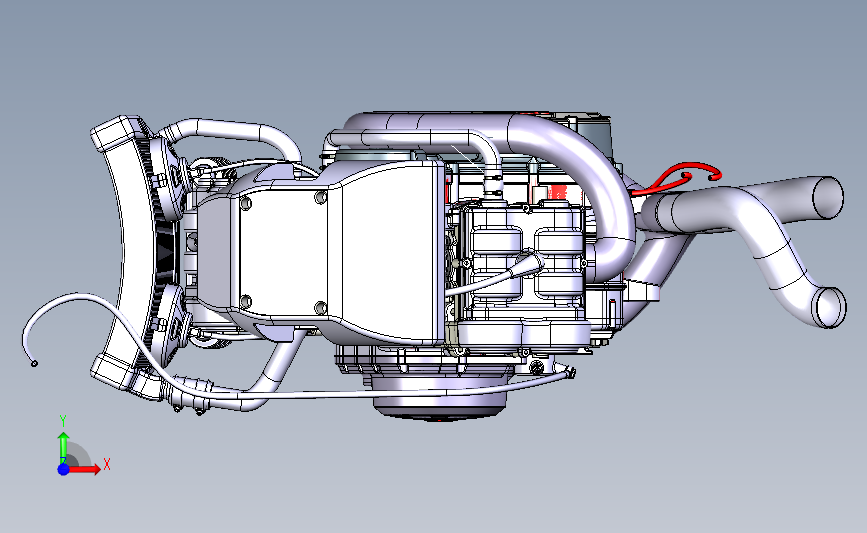Select the round flywheel cover under the engine
867x533 pixels.
pyautogui.click(x=441, y=396)
